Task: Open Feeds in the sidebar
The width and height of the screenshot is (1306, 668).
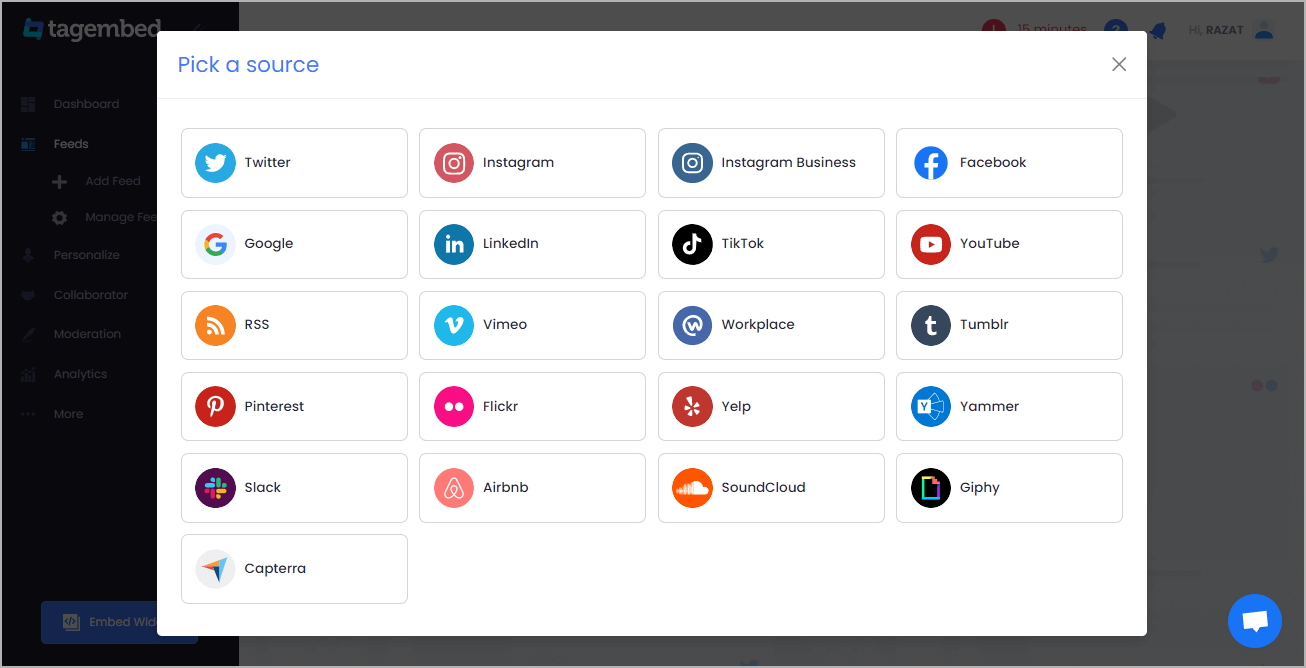Action: pyautogui.click(x=71, y=144)
